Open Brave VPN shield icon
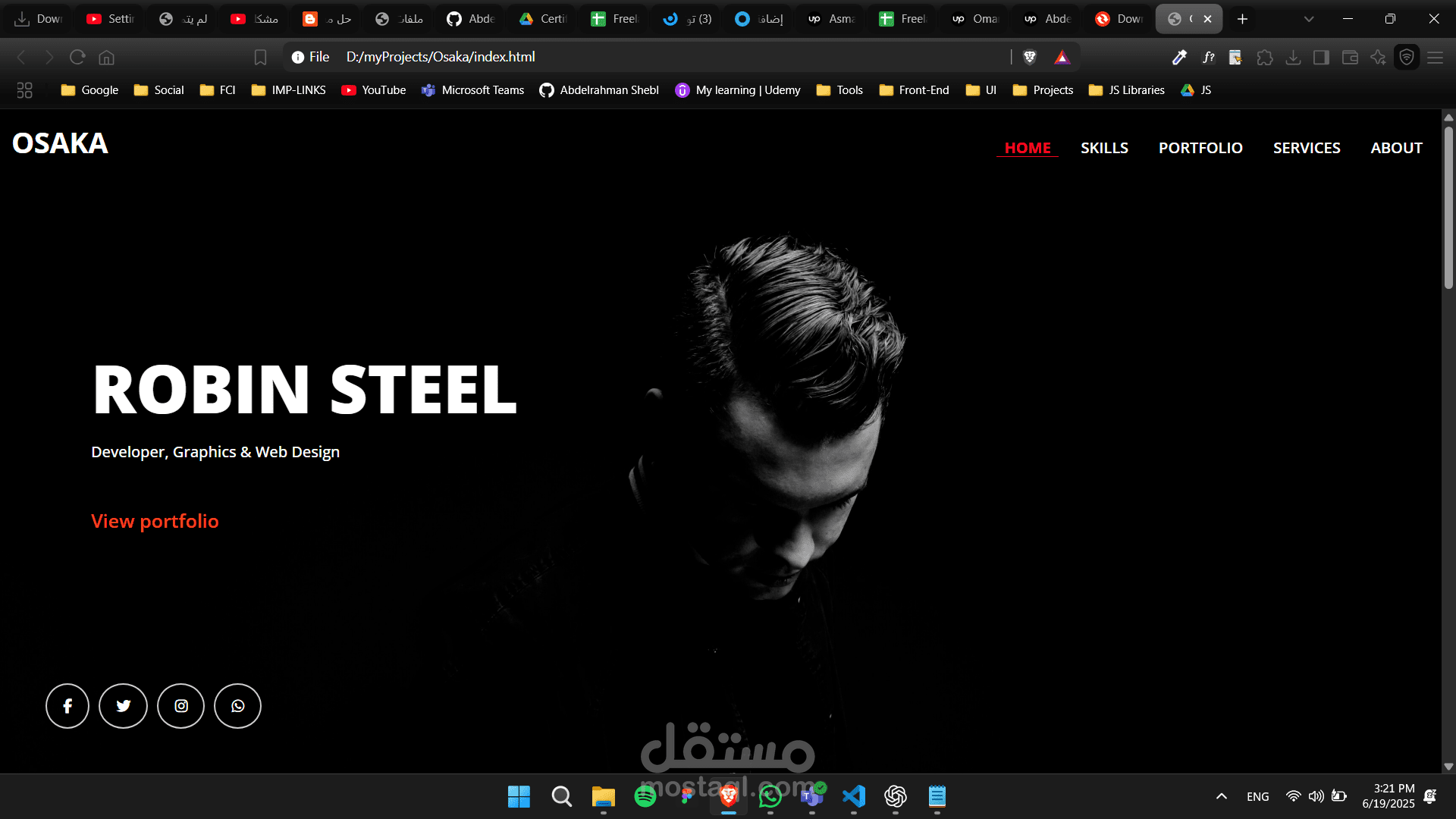The height and width of the screenshot is (819, 1456). click(x=1407, y=57)
